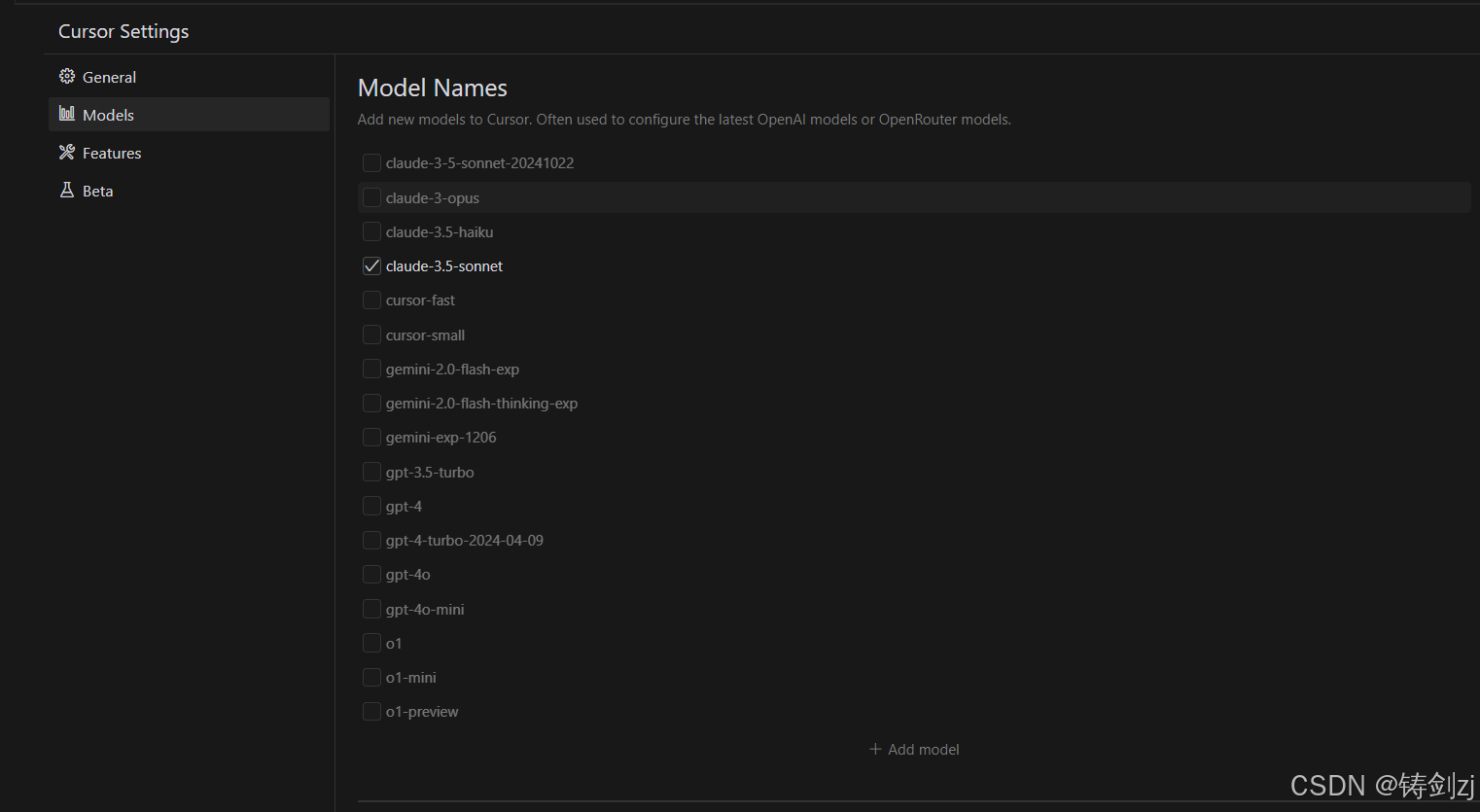1480x812 pixels.
Task: Click the gemini-exp-1206 model label
Action: (x=441, y=437)
